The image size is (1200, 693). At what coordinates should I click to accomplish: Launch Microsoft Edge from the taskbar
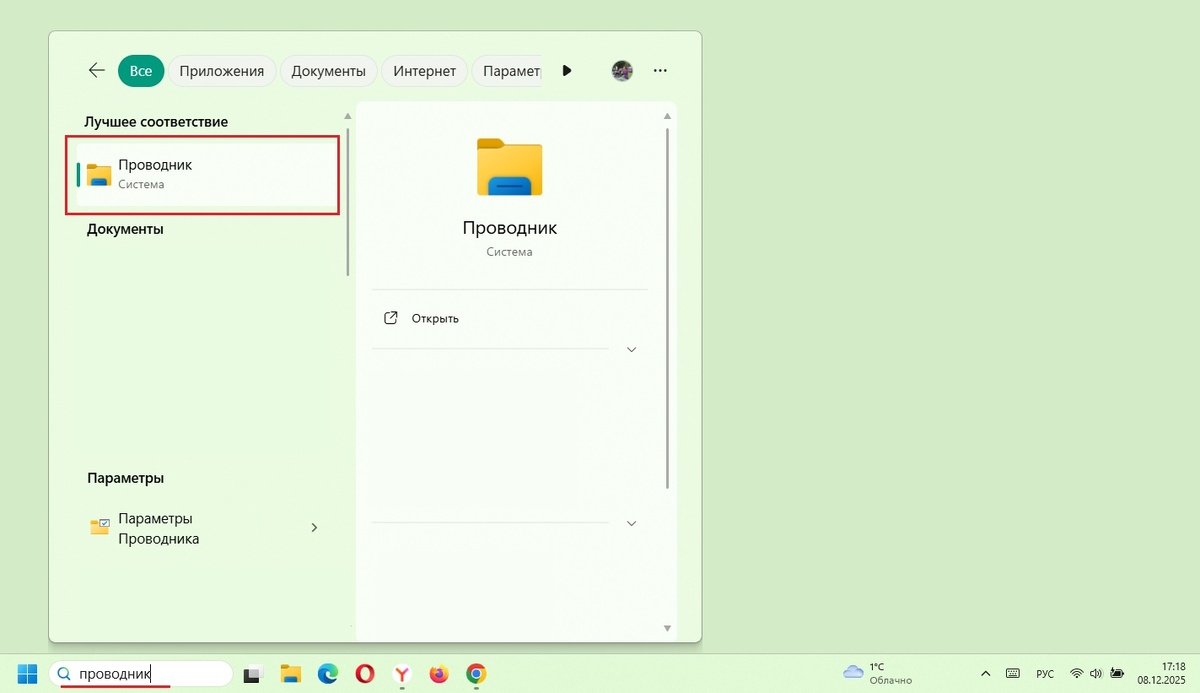pyautogui.click(x=328, y=674)
